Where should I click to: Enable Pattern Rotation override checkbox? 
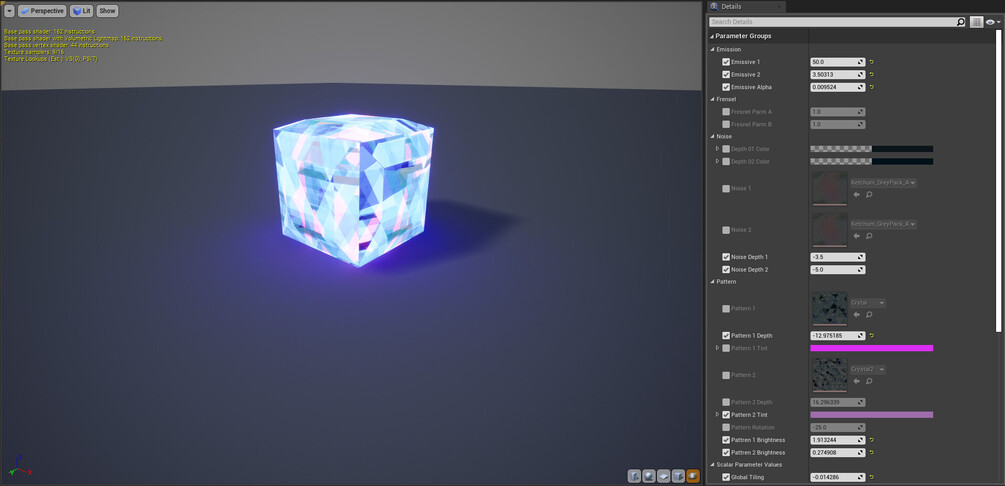pos(726,428)
